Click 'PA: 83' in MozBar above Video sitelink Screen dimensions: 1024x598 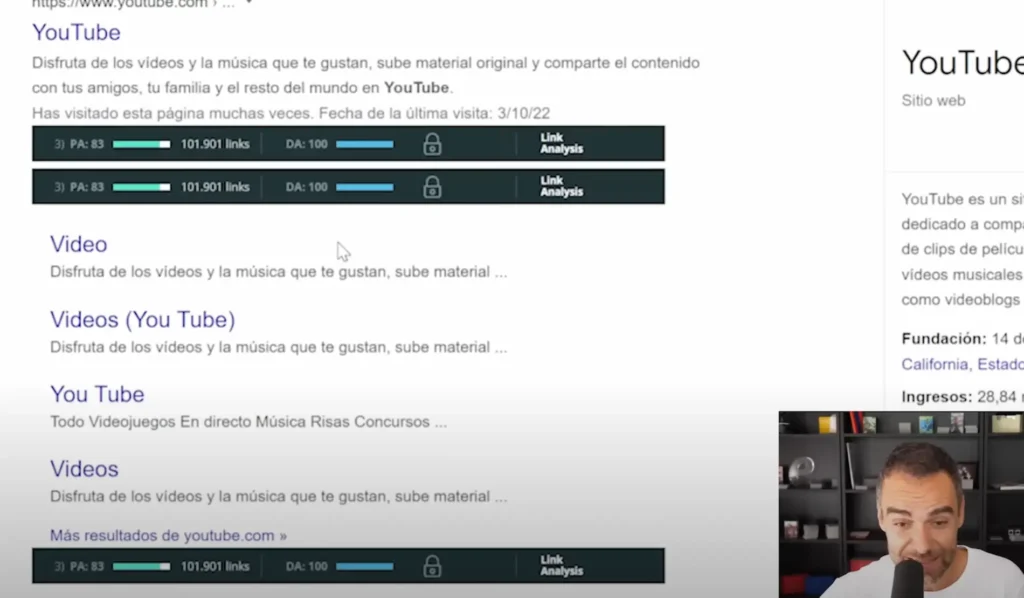click(87, 187)
